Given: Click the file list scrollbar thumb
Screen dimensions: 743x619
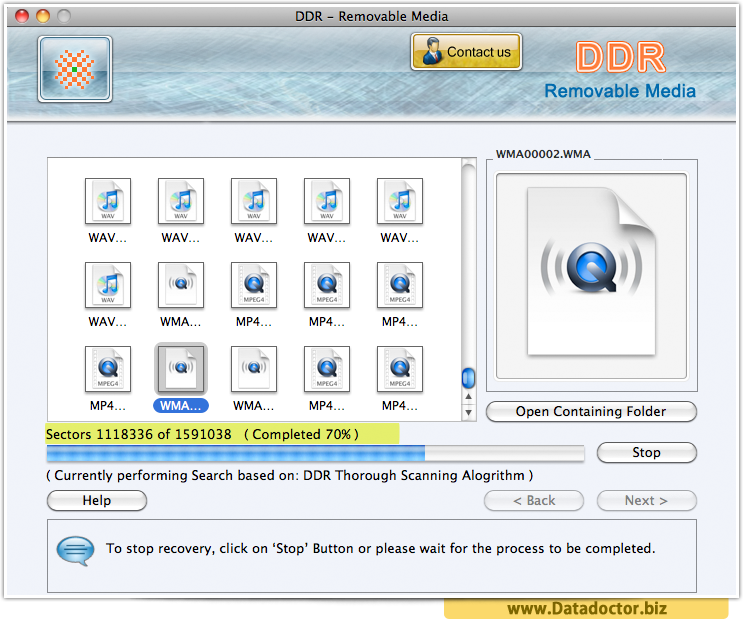Looking at the screenshot, I should pos(468,378).
